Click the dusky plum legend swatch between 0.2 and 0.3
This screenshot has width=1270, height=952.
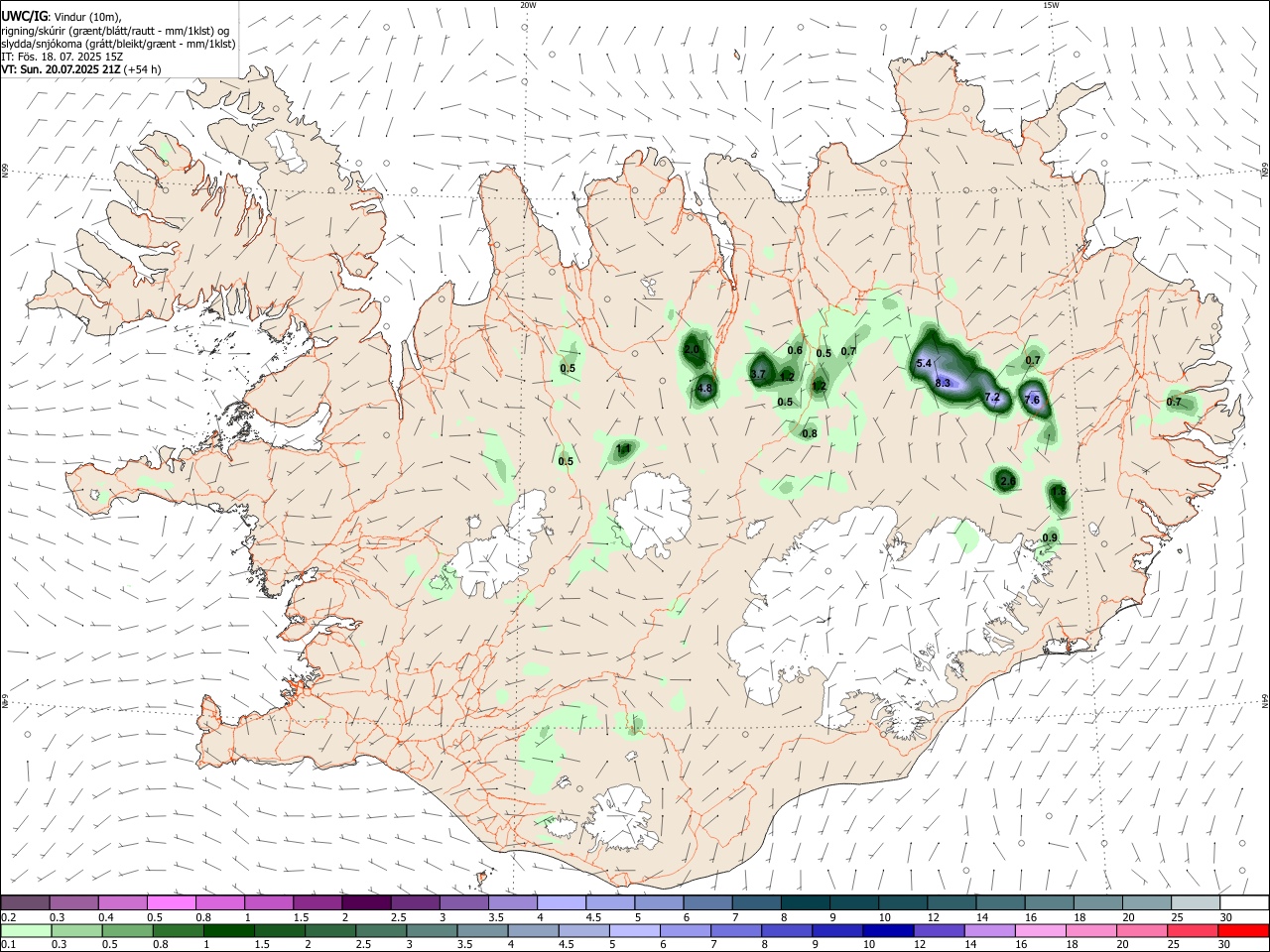pos(27,902)
